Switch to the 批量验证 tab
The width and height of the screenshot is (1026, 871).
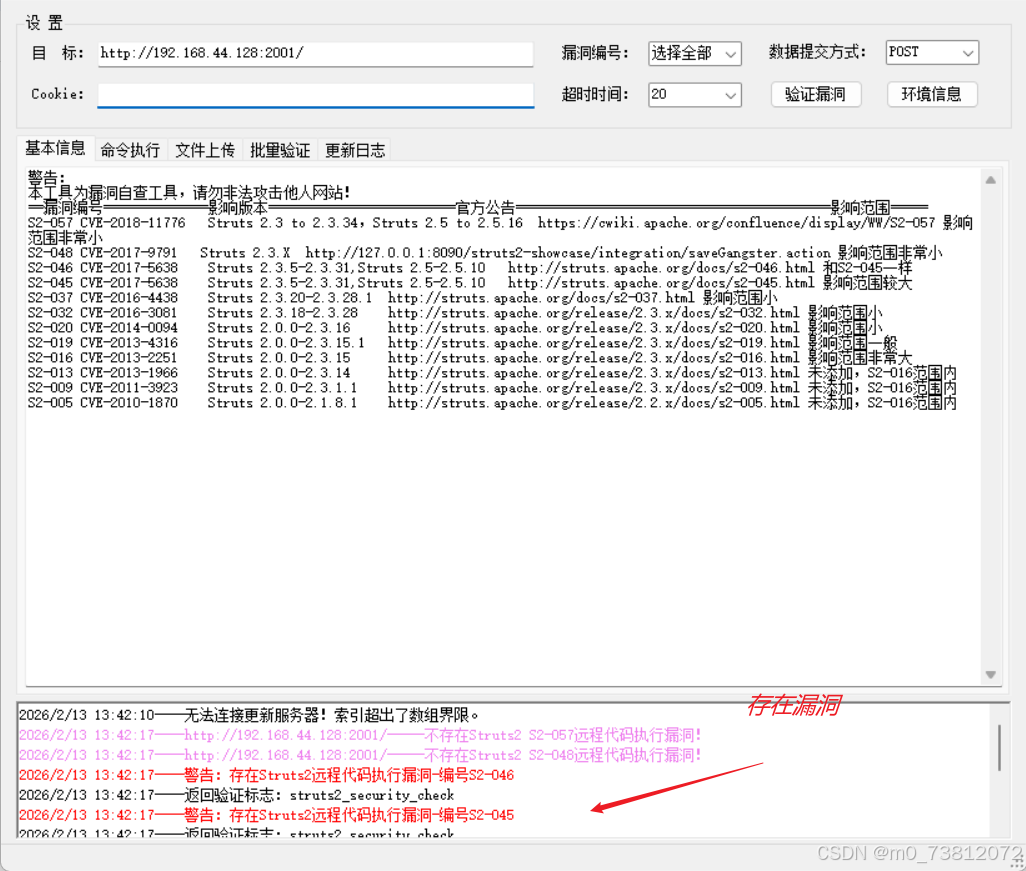point(280,151)
